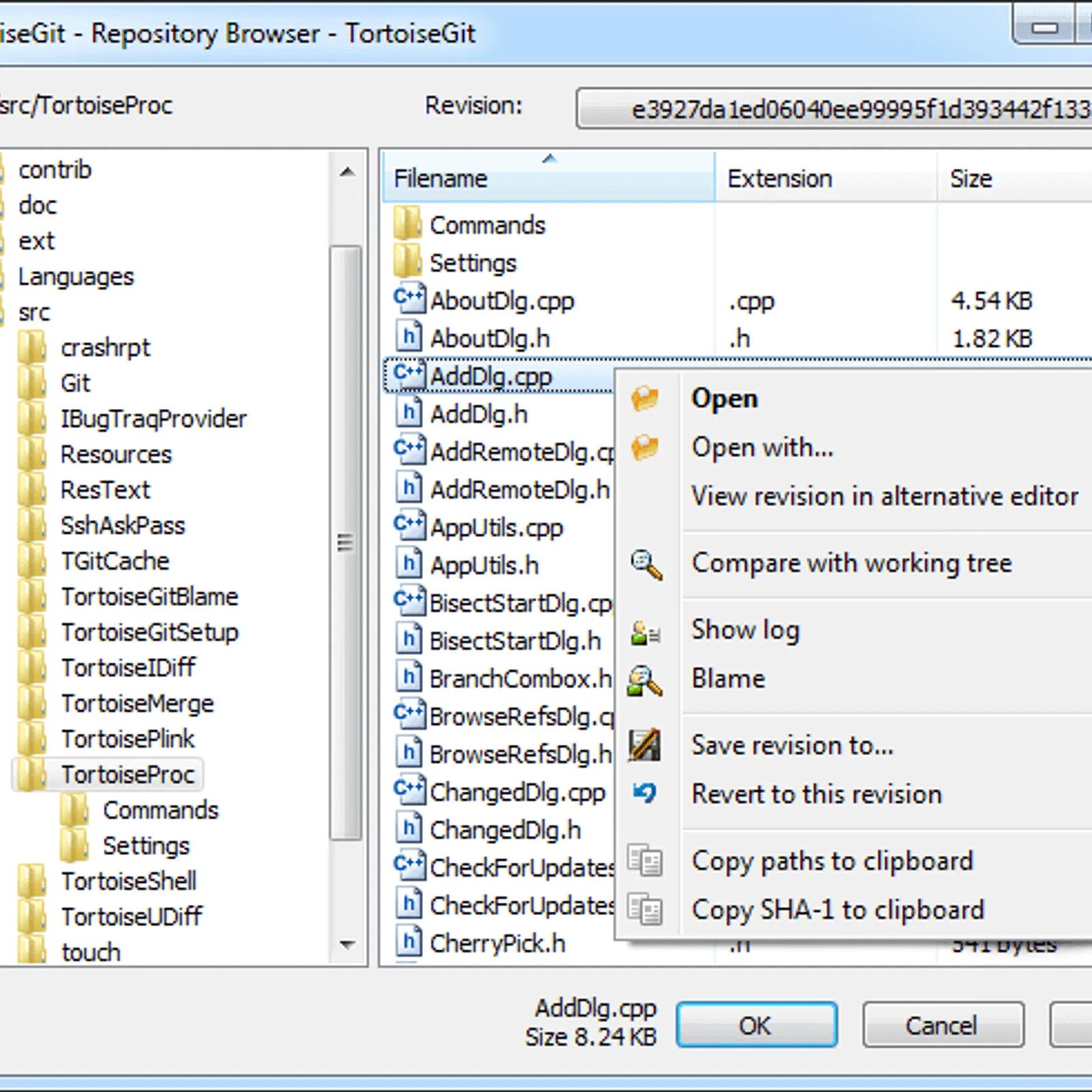Click the AddDlg.cpp C++ file icon
The width and height of the screenshot is (1092, 1092).
pyautogui.click(x=409, y=375)
